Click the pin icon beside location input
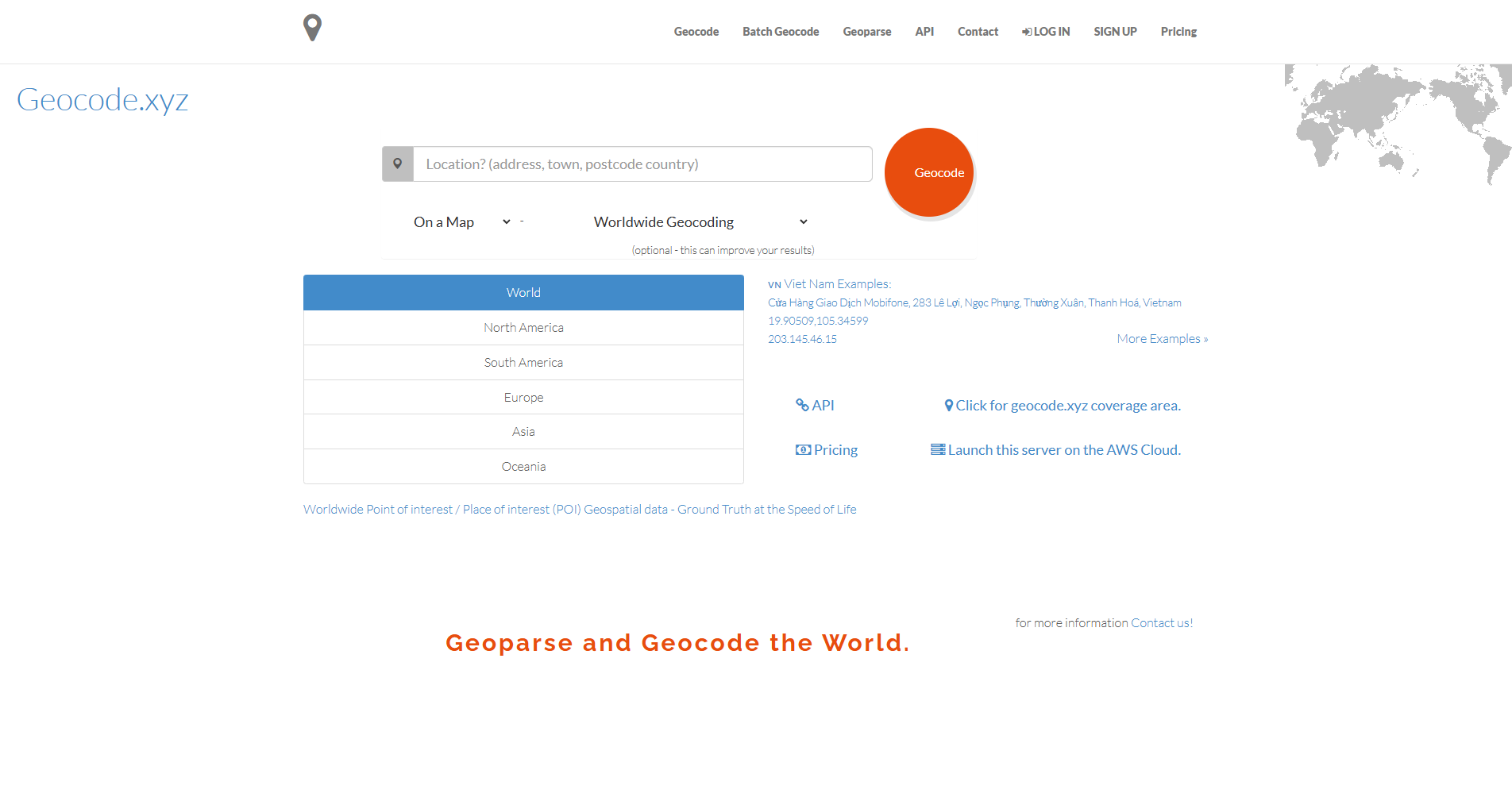 pos(398,164)
